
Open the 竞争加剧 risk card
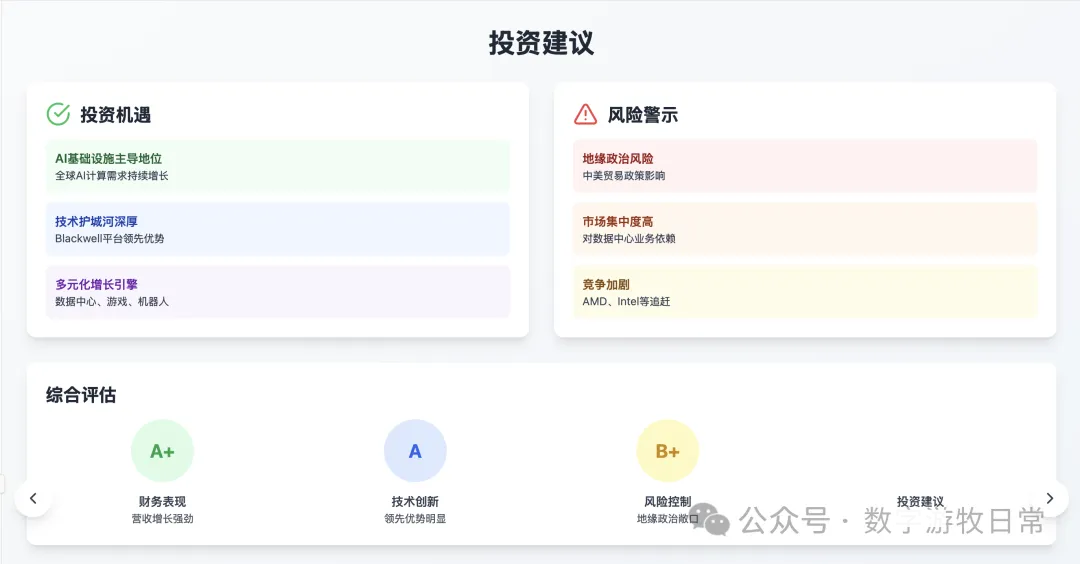click(805, 292)
